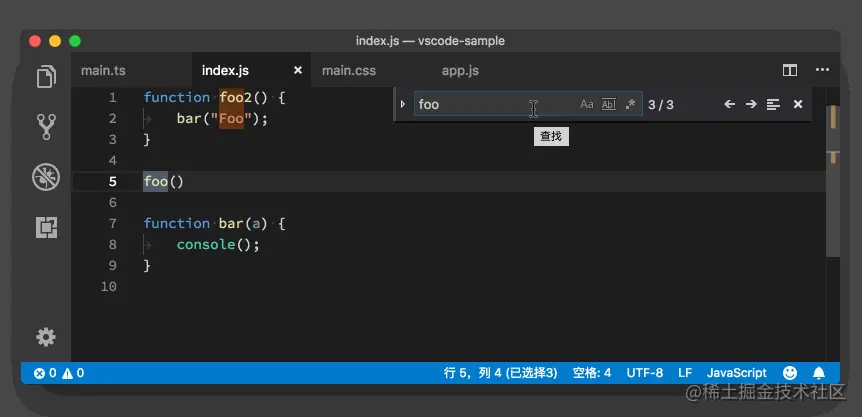The image size is (862, 417).
Task: Expand the replace field toggle arrow
Action: click(x=403, y=104)
